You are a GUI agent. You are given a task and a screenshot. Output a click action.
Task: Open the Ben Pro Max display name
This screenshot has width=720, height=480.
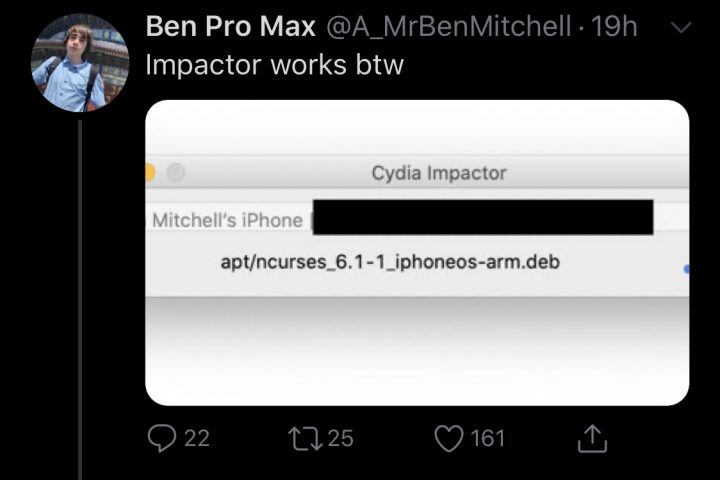click(231, 28)
